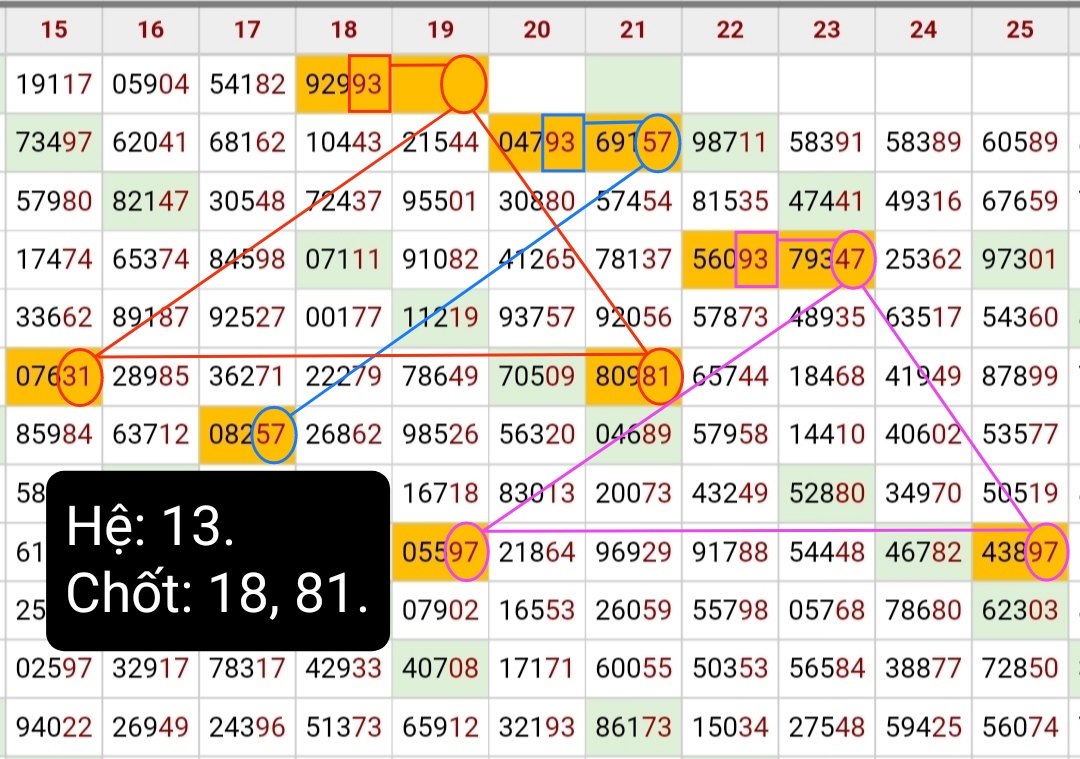Select the cell 10443
1080x759 pixels.
point(344,143)
